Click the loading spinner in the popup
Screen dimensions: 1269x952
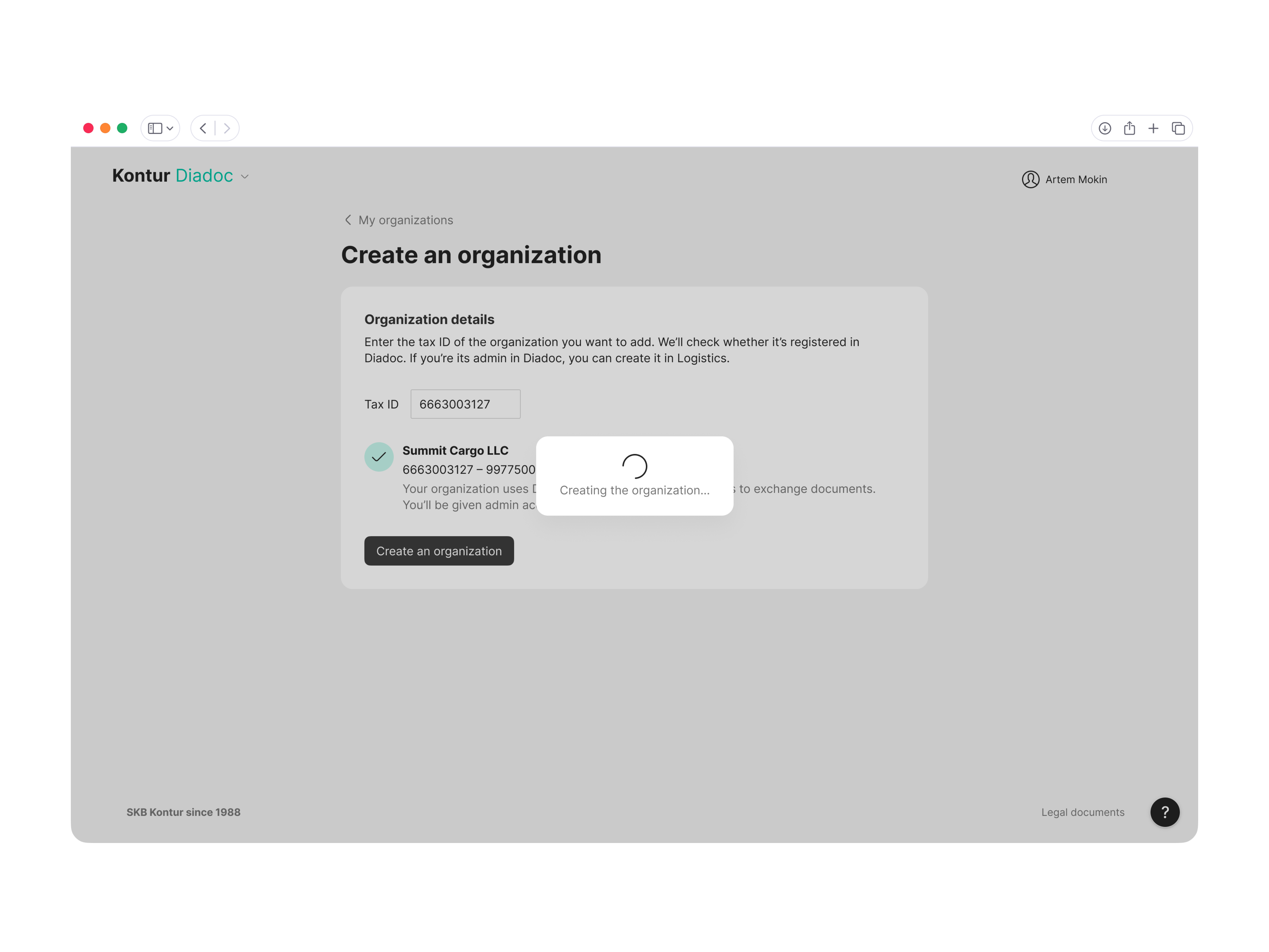click(x=634, y=466)
